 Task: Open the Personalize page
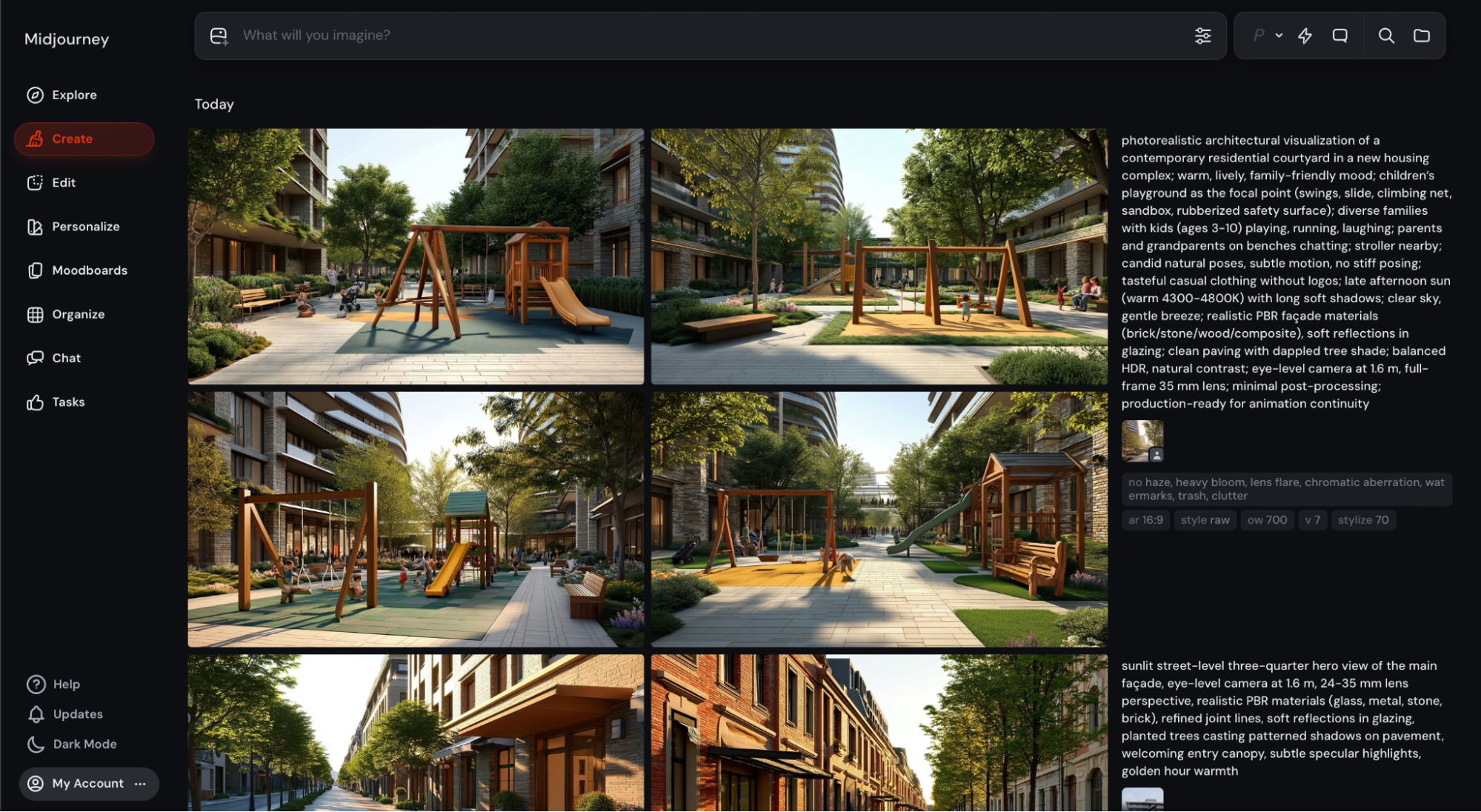click(84, 227)
